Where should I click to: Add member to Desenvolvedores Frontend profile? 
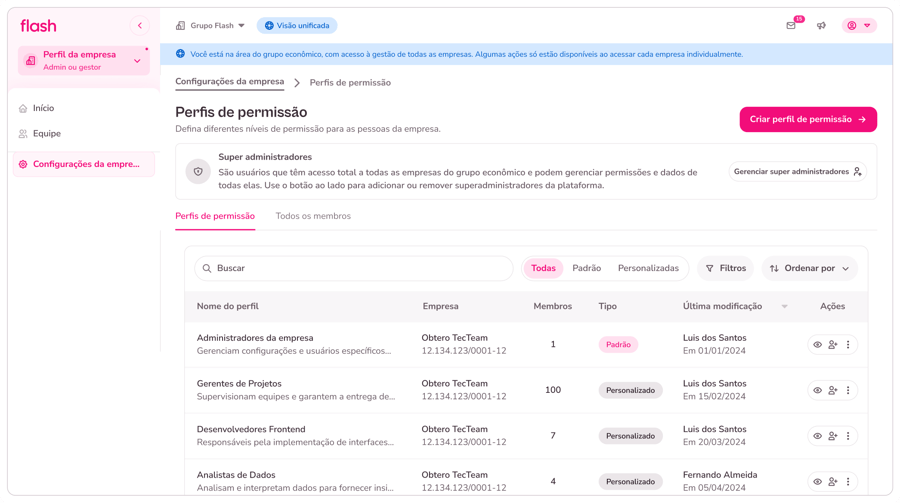(833, 436)
